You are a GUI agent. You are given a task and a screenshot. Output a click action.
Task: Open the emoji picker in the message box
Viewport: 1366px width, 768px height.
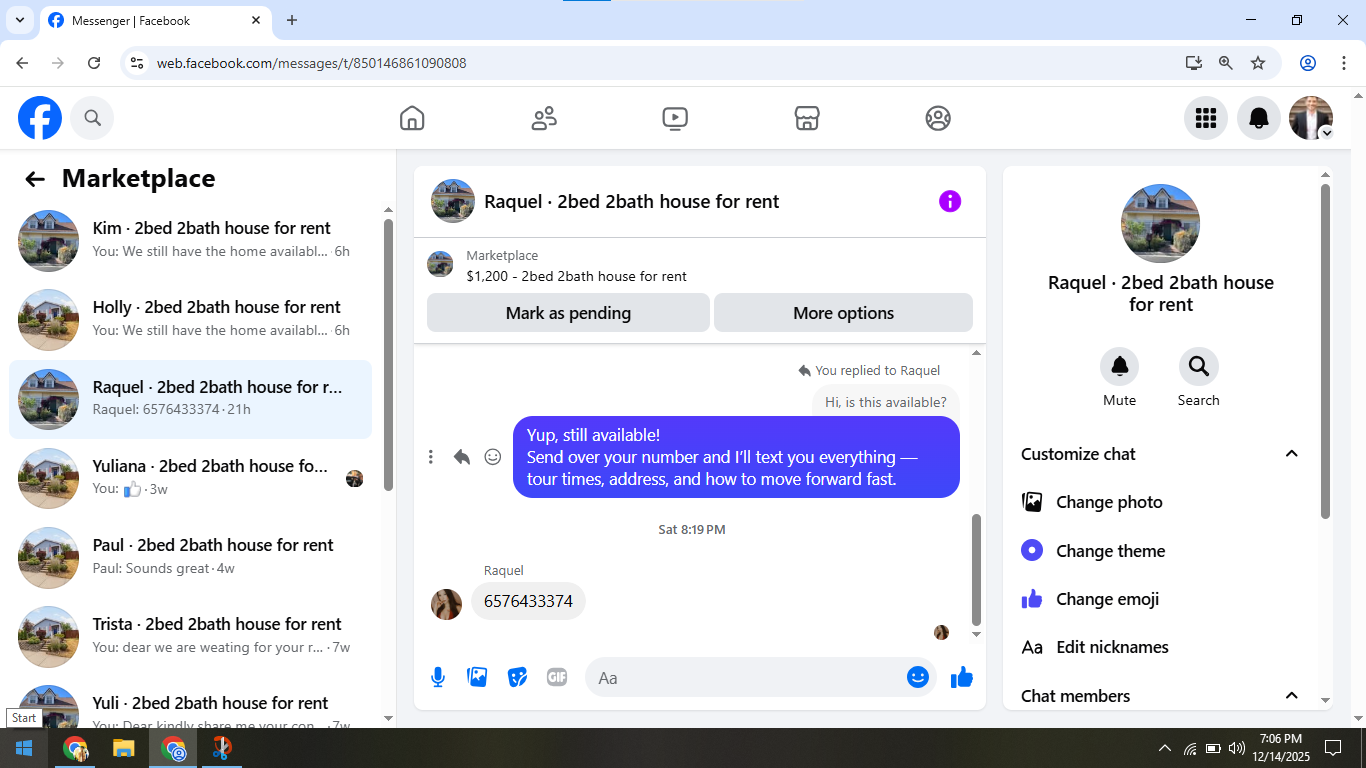[x=918, y=677]
